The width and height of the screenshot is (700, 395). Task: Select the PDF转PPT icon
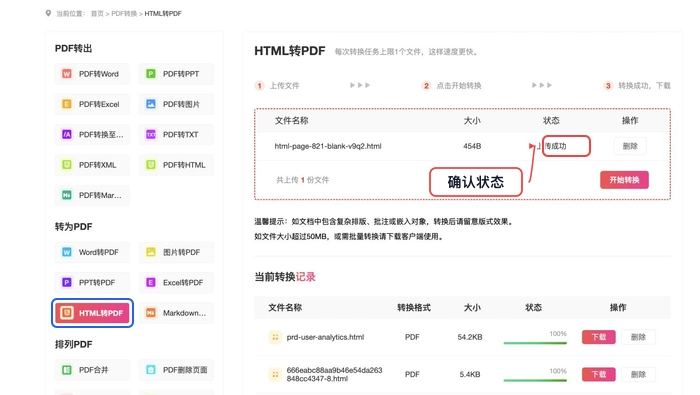(151, 74)
